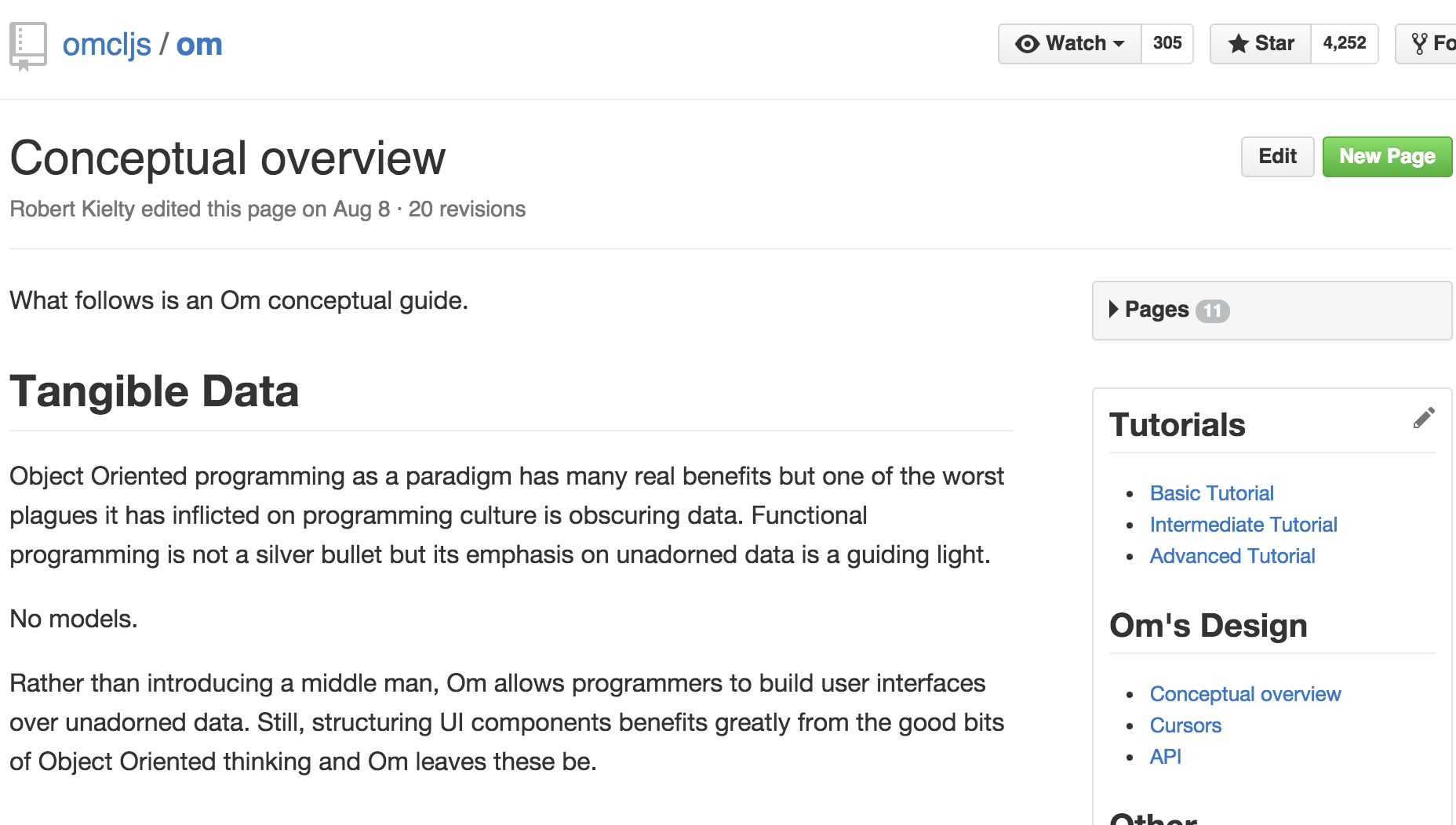Select the Watch watcher count 305
Image resolution: width=1456 pixels, height=825 pixels.
(x=1168, y=44)
